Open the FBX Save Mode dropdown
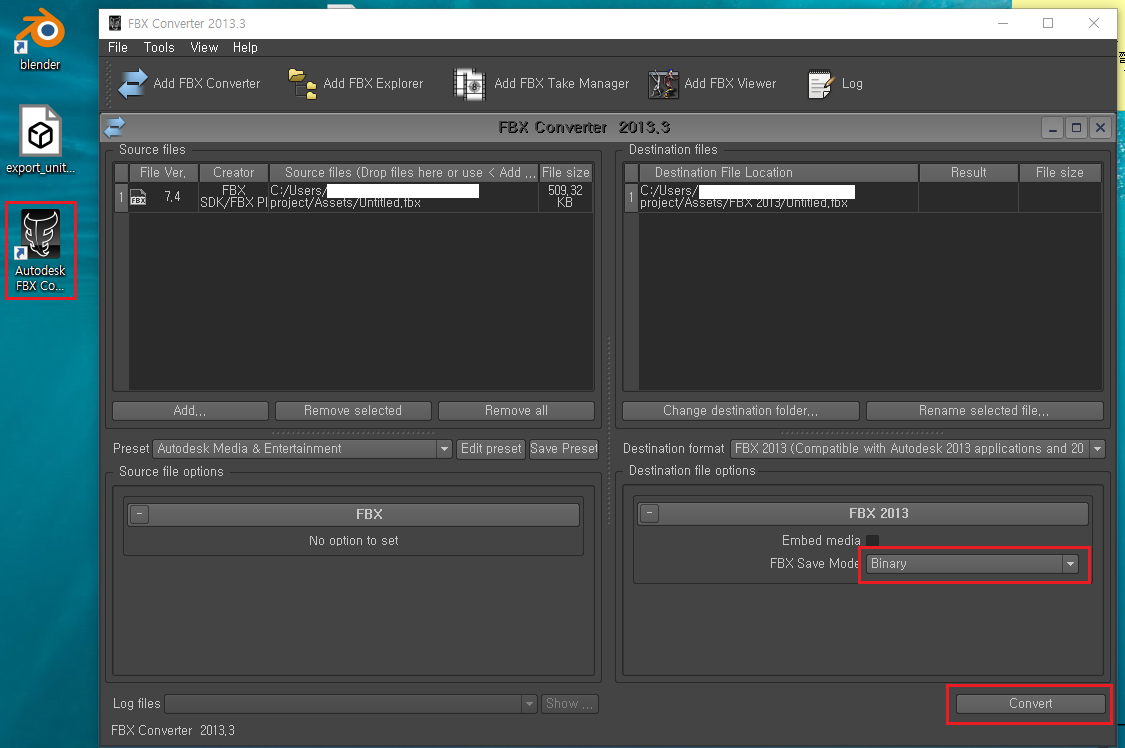This screenshot has height=748, width=1125. [x=973, y=564]
